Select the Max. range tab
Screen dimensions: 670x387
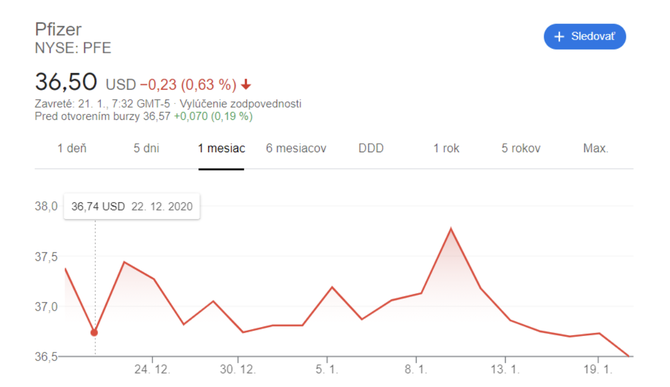596,149
